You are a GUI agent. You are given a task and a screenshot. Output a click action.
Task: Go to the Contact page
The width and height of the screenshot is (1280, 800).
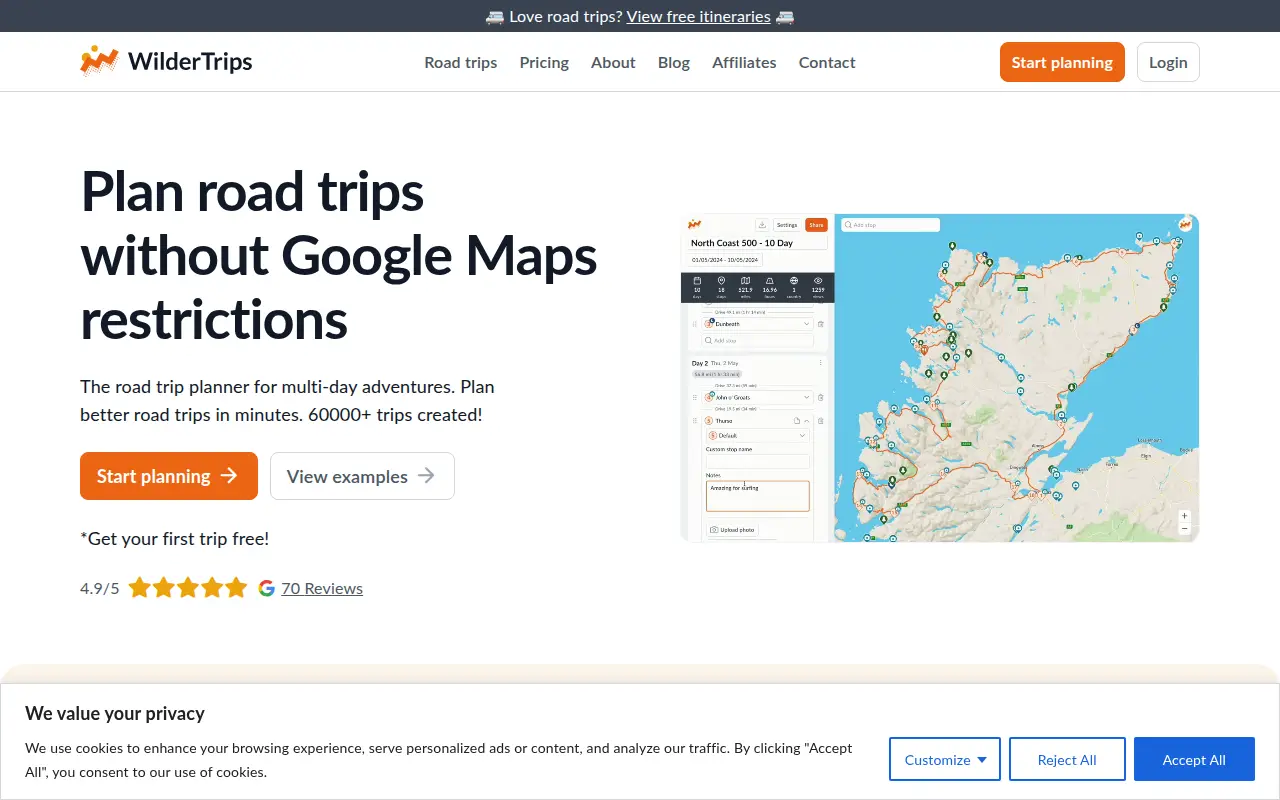pos(827,62)
